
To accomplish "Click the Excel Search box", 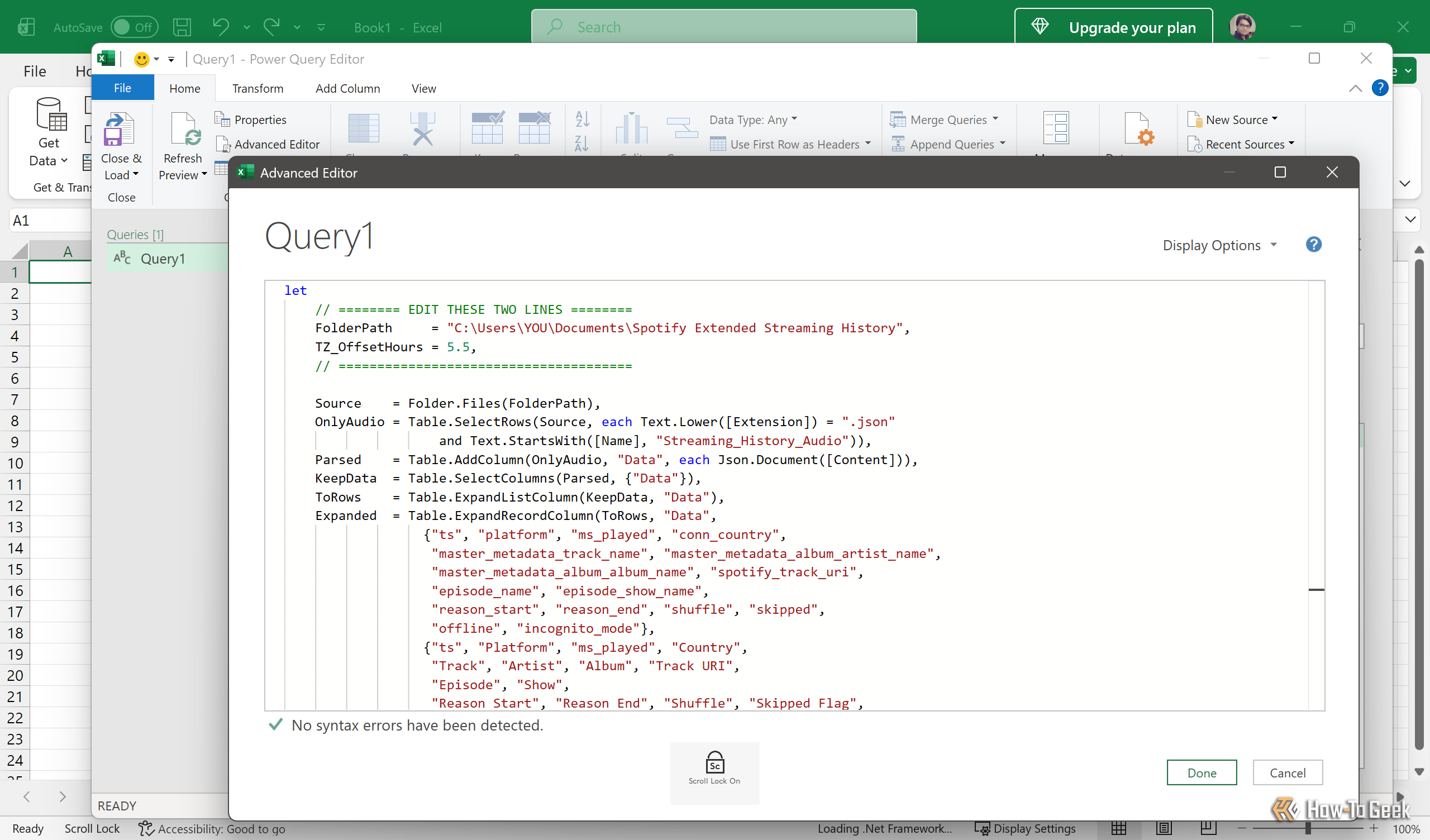I will point(723,27).
